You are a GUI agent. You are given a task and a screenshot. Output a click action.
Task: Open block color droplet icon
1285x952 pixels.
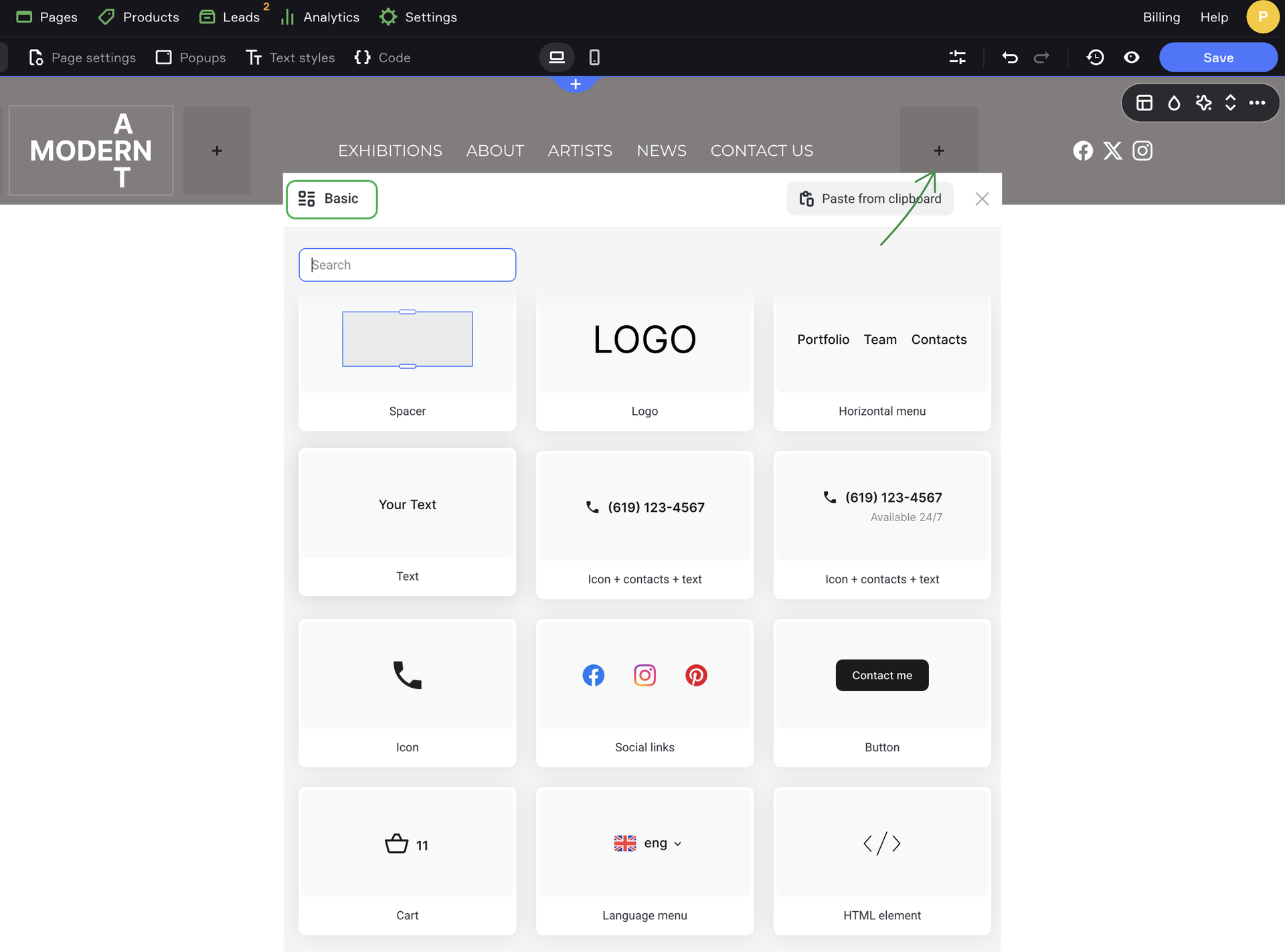[x=1174, y=103]
